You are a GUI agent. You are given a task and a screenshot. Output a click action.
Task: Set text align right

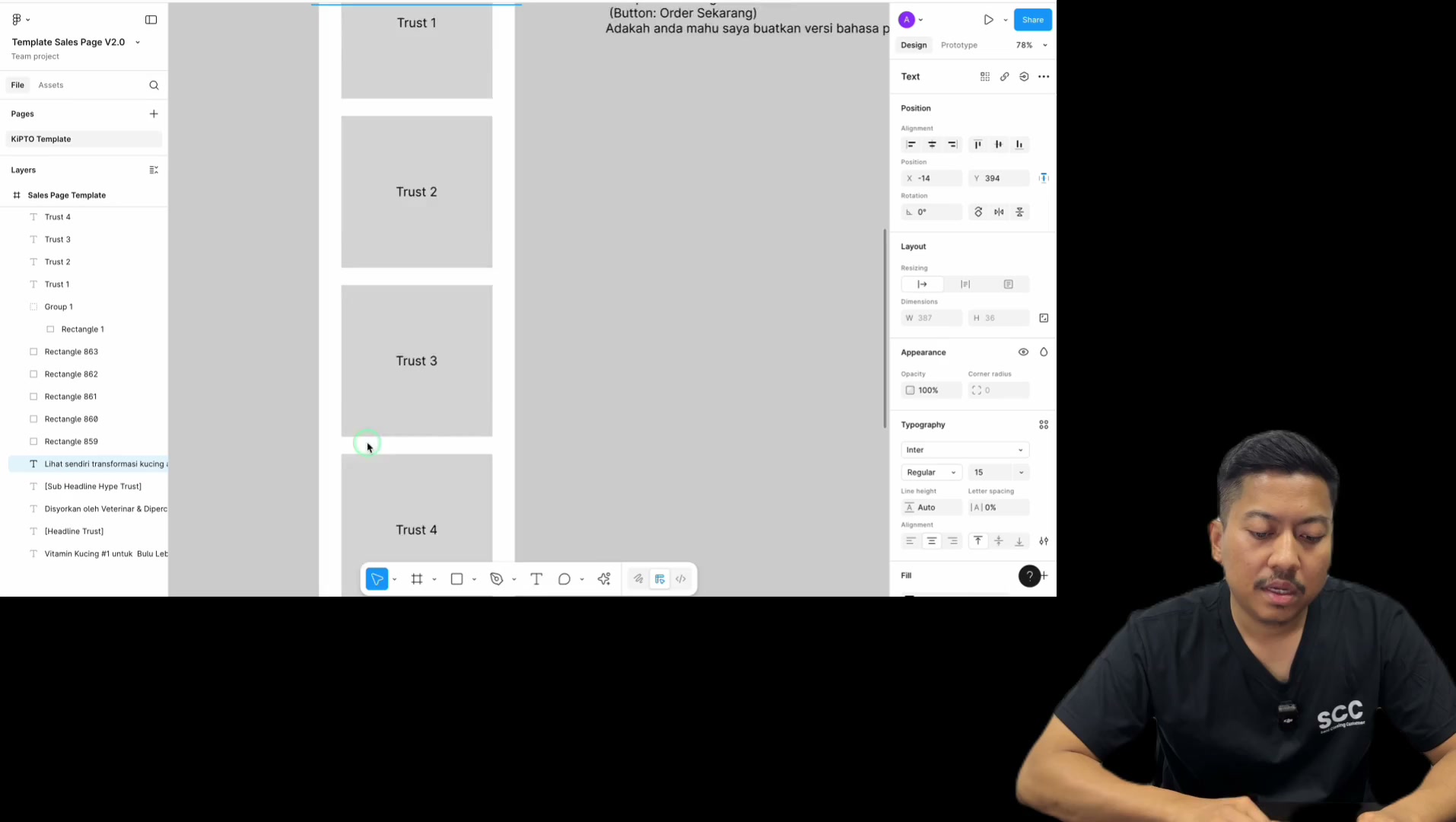(952, 541)
